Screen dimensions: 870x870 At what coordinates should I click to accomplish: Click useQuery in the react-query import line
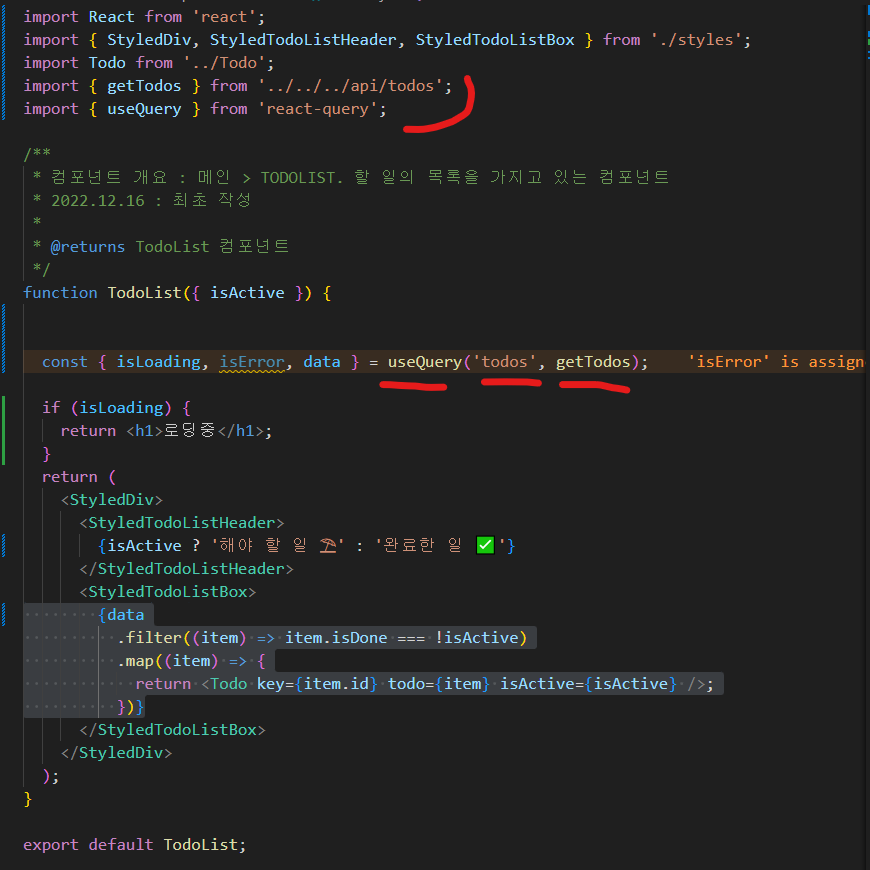click(144, 109)
